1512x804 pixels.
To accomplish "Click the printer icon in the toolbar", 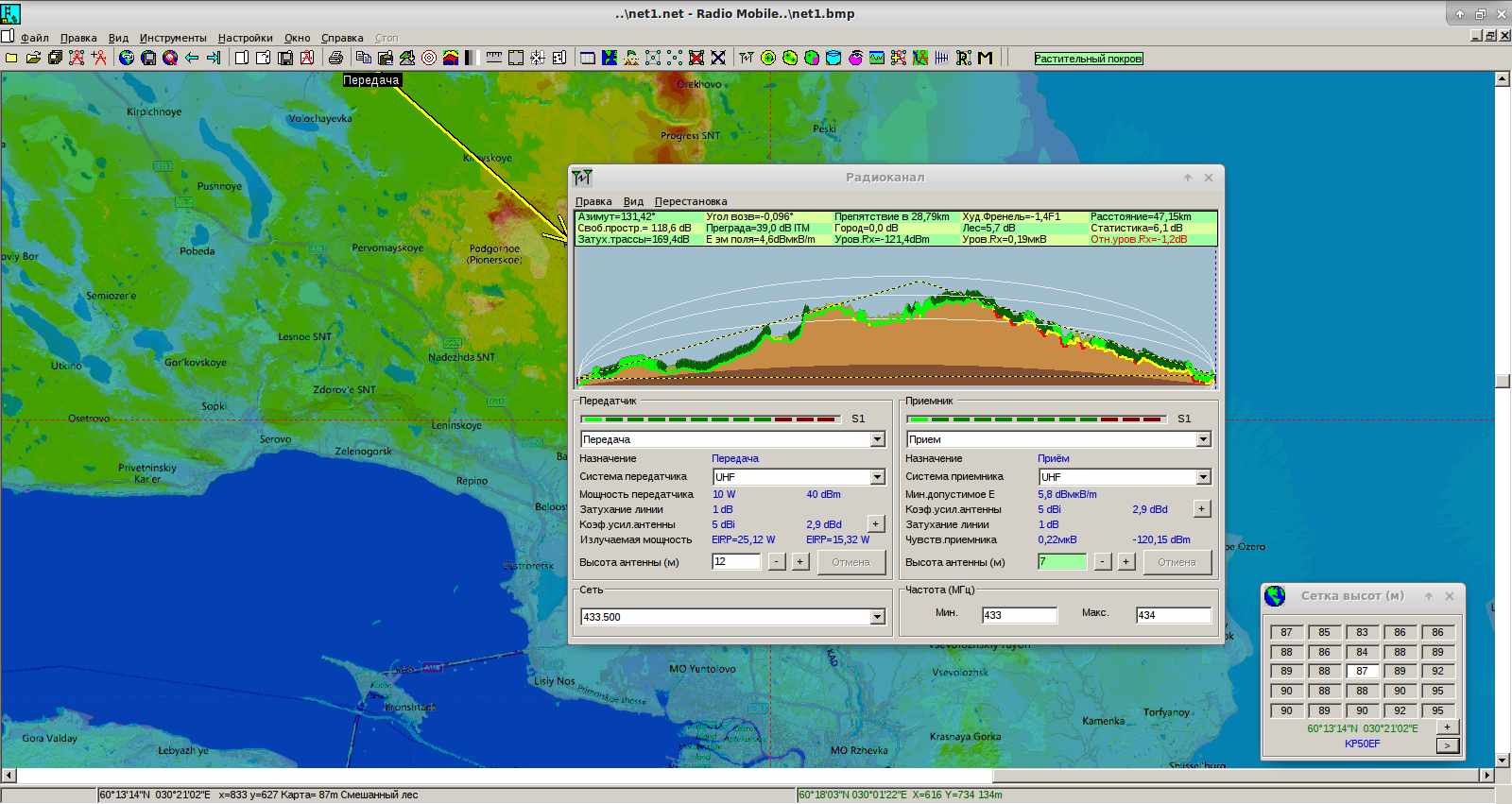I will (x=335, y=58).
